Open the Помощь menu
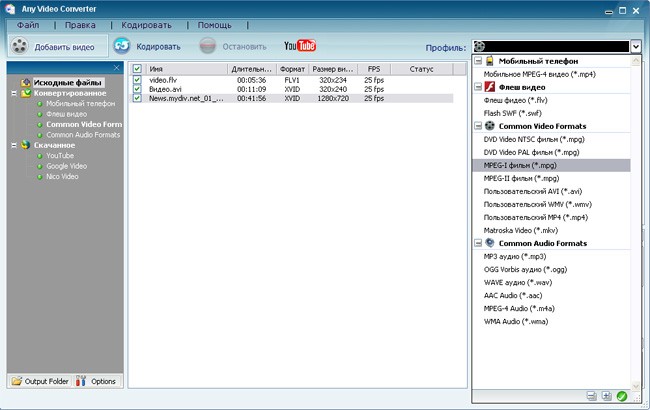The width and height of the screenshot is (650, 410). coord(214,24)
